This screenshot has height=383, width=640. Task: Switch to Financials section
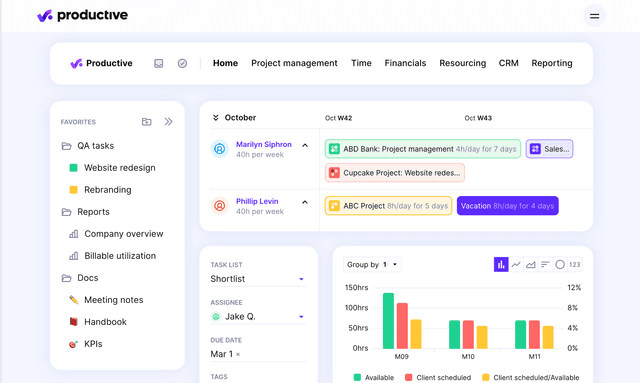click(405, 63)
